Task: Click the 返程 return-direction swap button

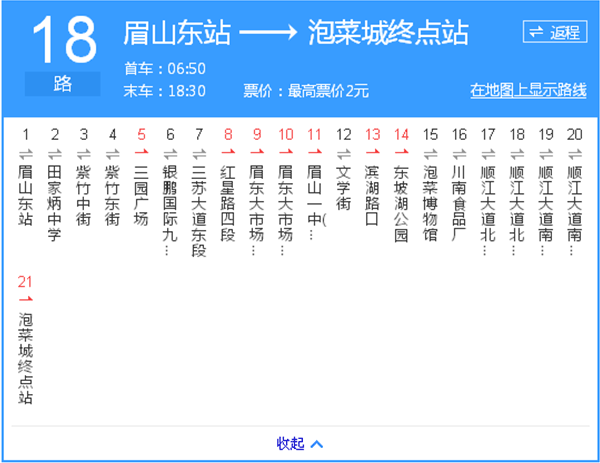Action: 555,32
